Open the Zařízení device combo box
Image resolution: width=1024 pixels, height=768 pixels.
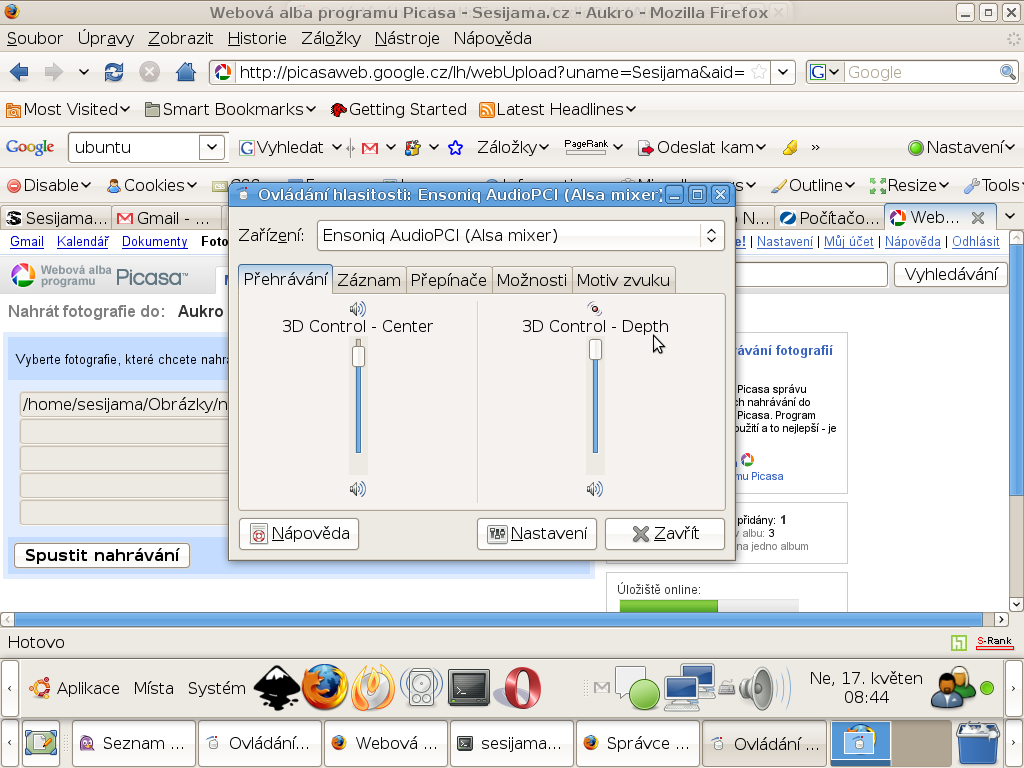(520, 235)
